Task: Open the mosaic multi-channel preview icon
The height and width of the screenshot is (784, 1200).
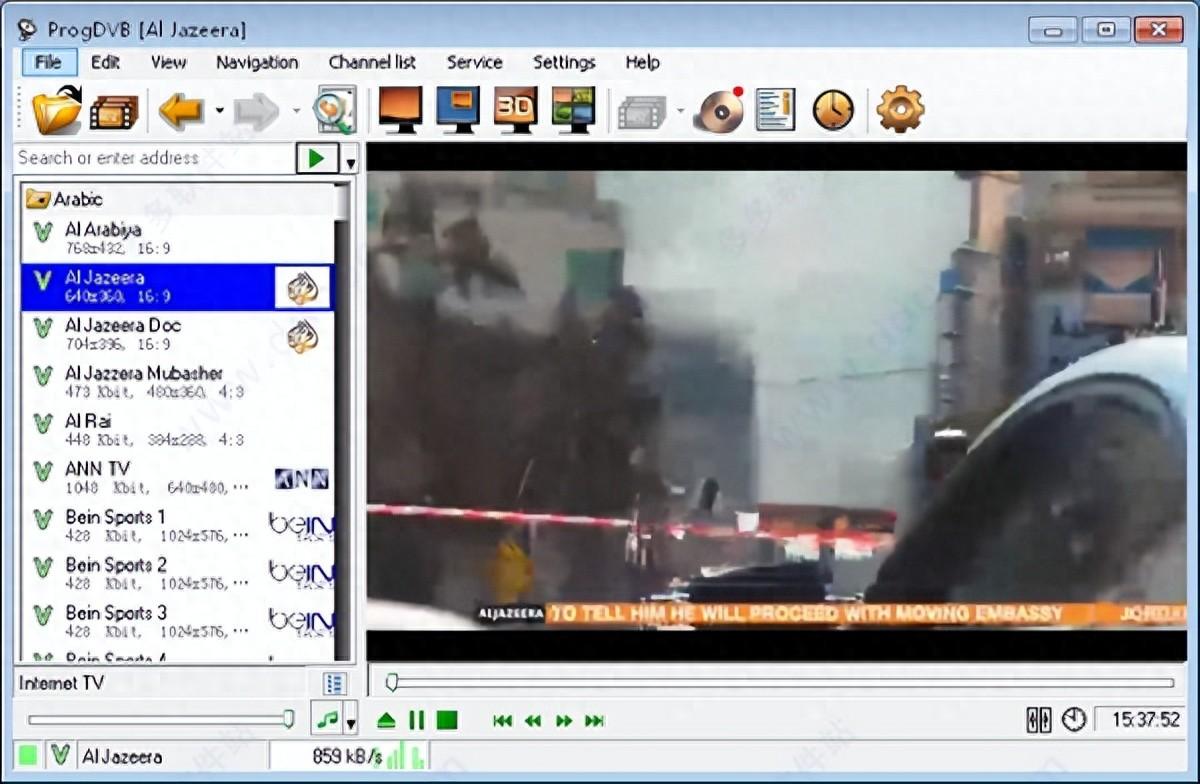Action: click(x=574, y=110)
